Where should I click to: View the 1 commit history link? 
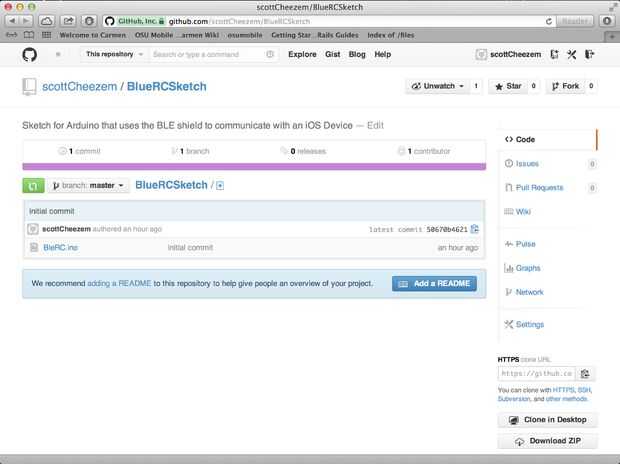coord(80,151)
